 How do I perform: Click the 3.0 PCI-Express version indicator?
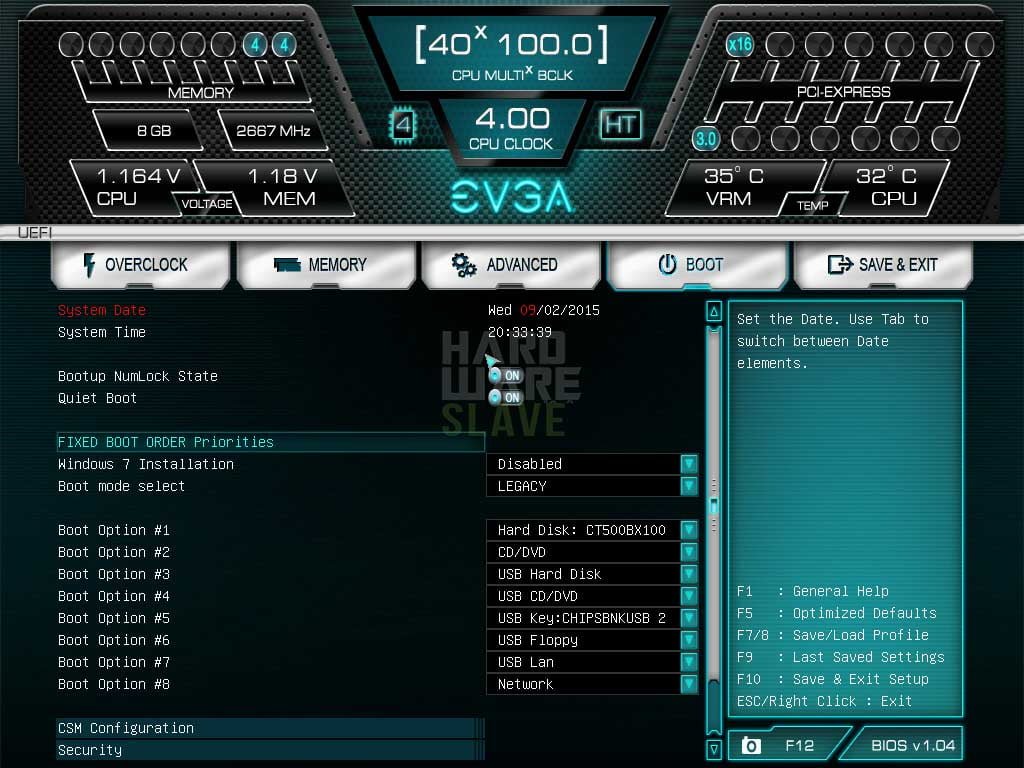coord(705,138)
